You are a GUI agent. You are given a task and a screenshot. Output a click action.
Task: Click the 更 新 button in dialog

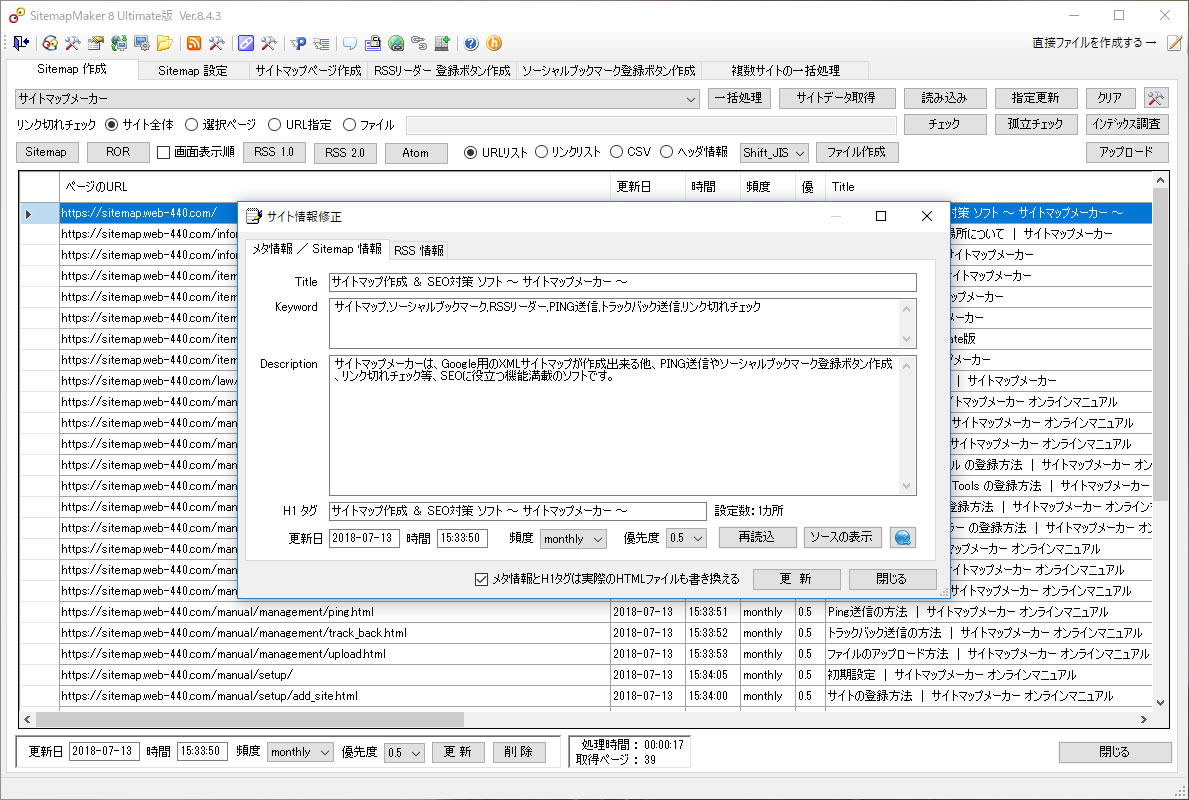pos(796,579)
